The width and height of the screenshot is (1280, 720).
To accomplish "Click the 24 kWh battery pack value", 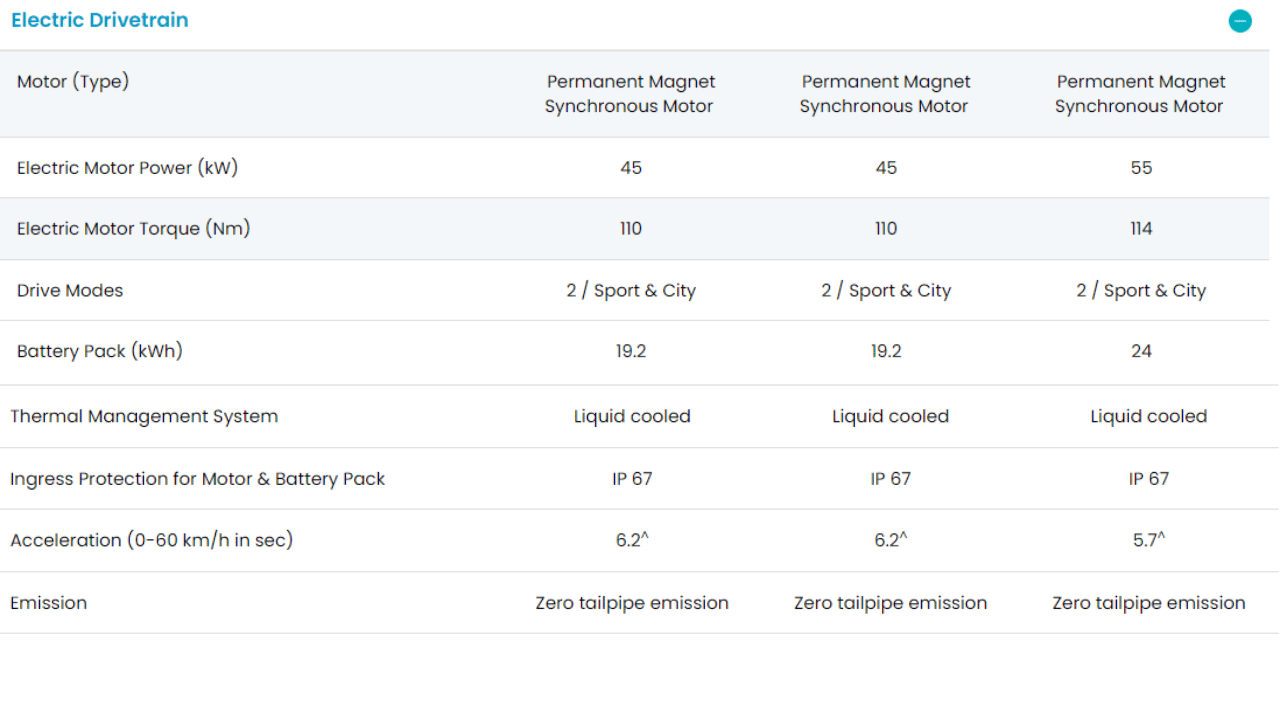I will 1141,352.
